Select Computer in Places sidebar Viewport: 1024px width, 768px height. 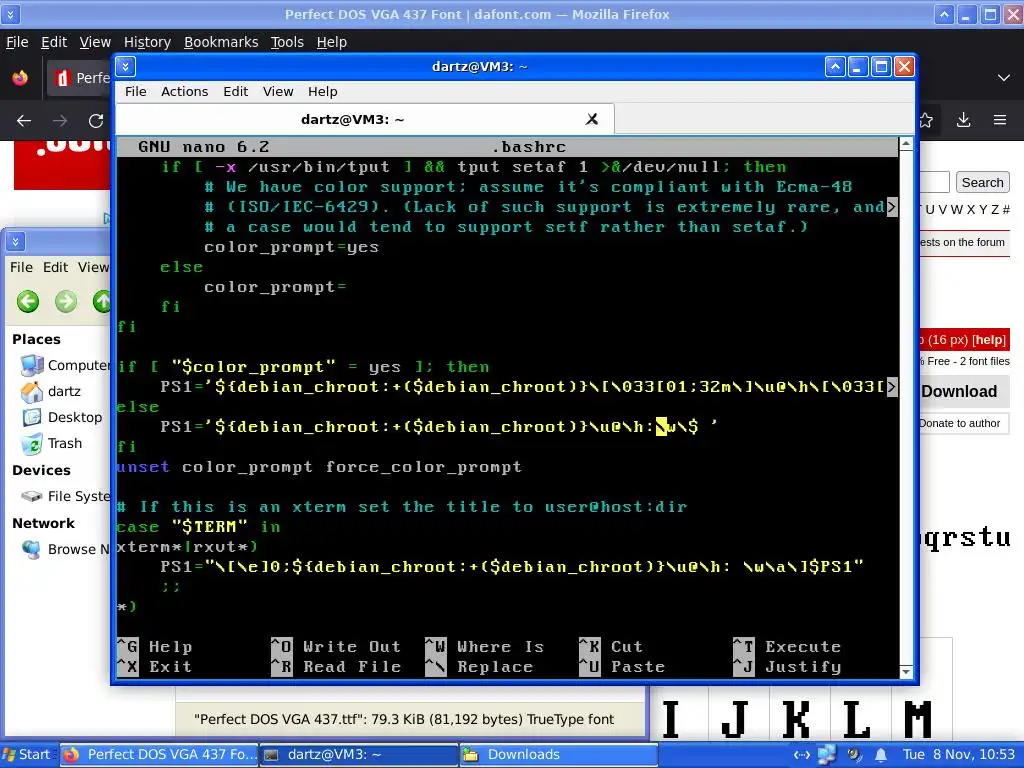pos(65,365)
